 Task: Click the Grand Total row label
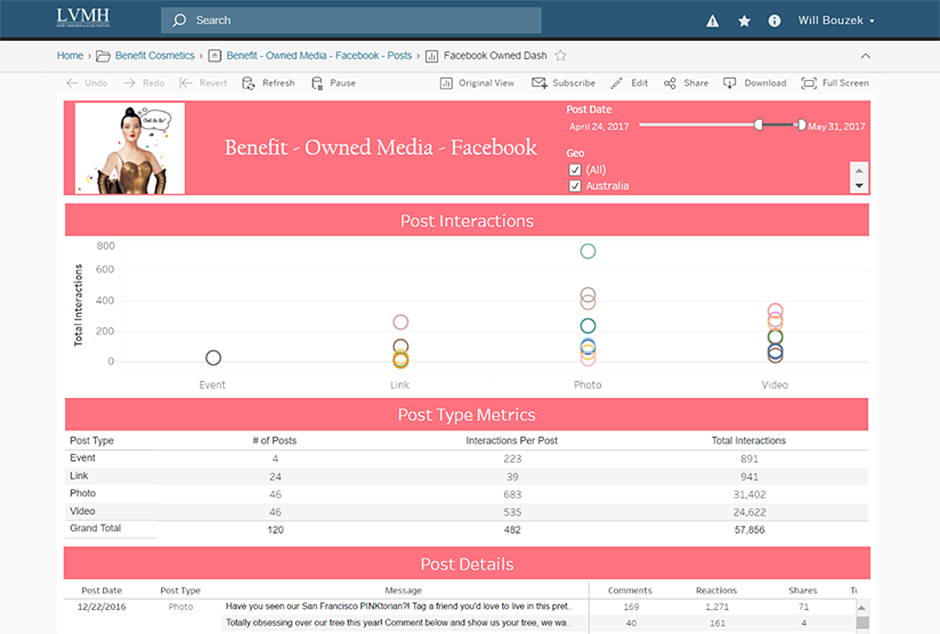point(95,528)
